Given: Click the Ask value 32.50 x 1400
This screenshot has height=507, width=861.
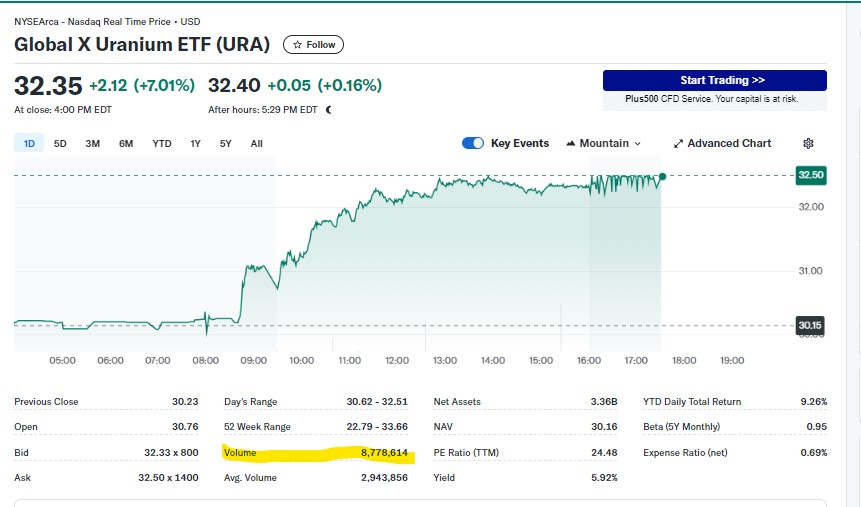Looking at the screenshot, I should pos(168,478).
